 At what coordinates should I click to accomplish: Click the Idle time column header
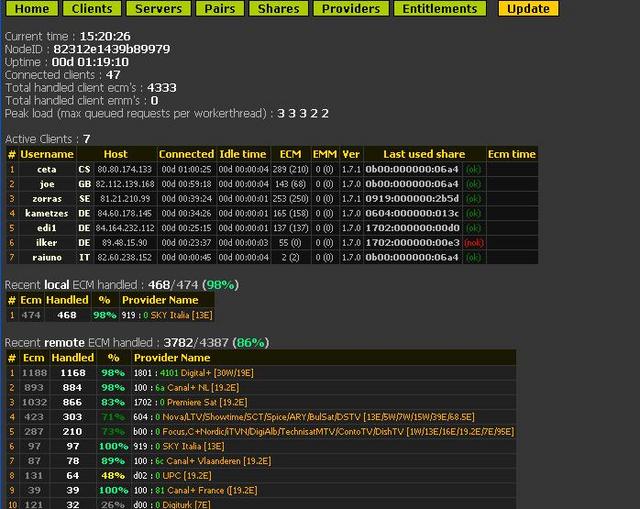pos(242,154)
